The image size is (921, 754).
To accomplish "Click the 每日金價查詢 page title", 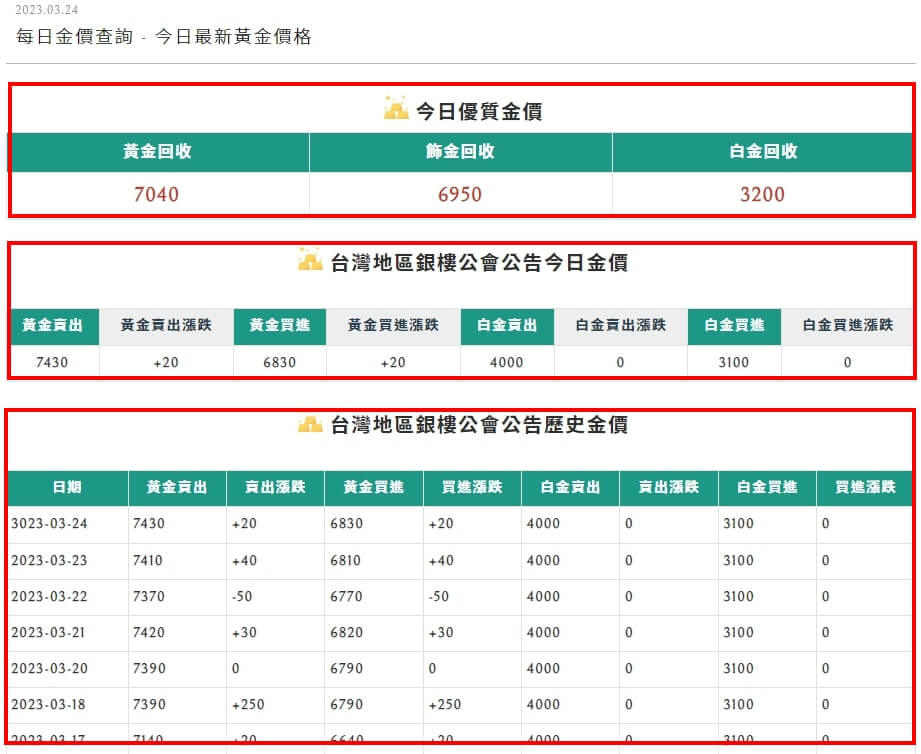I will pos(163,36).
